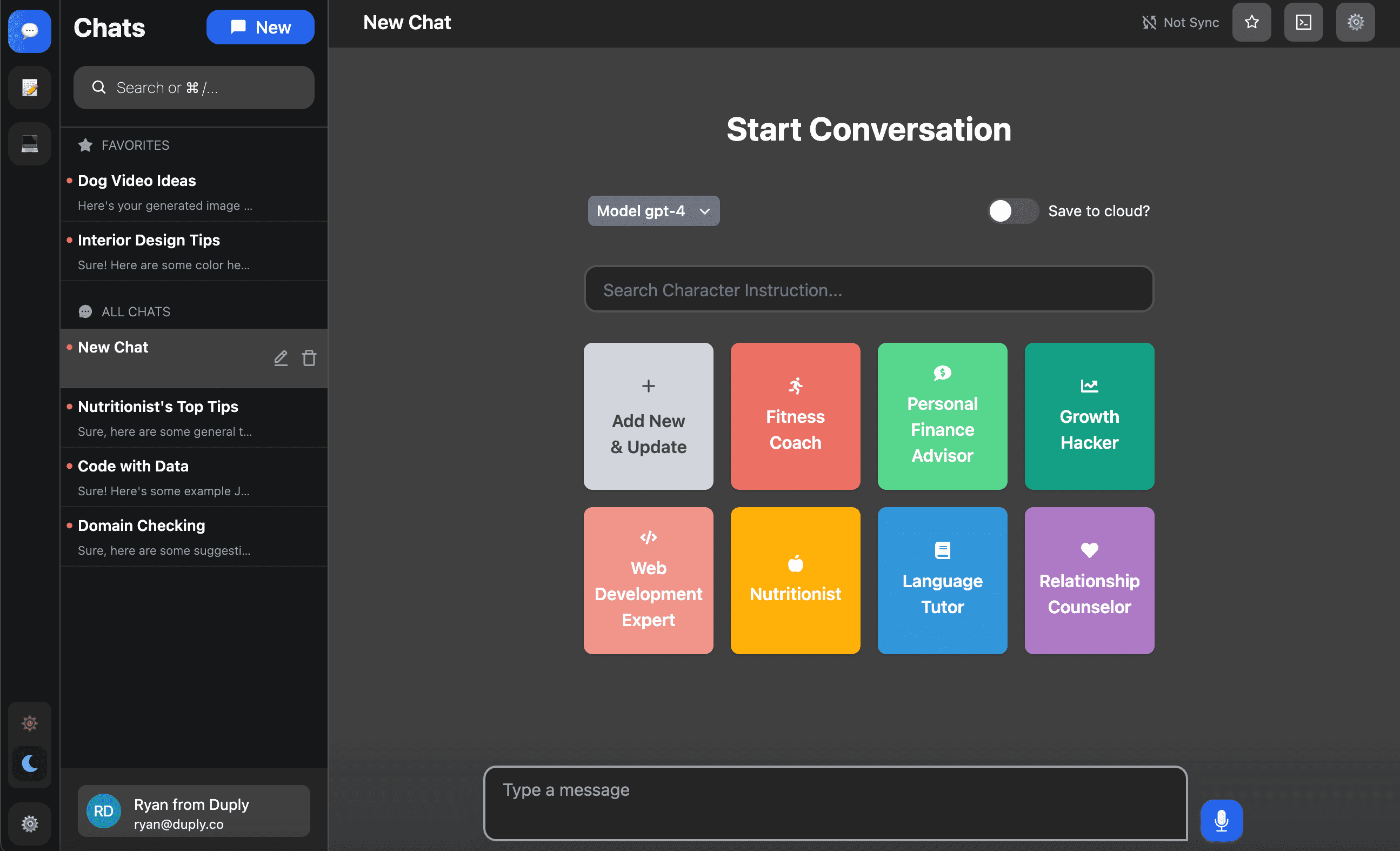Open the Model gpt-4 dropdown
The width and height of the screenshot is (1400, 851).
[653, 210]
